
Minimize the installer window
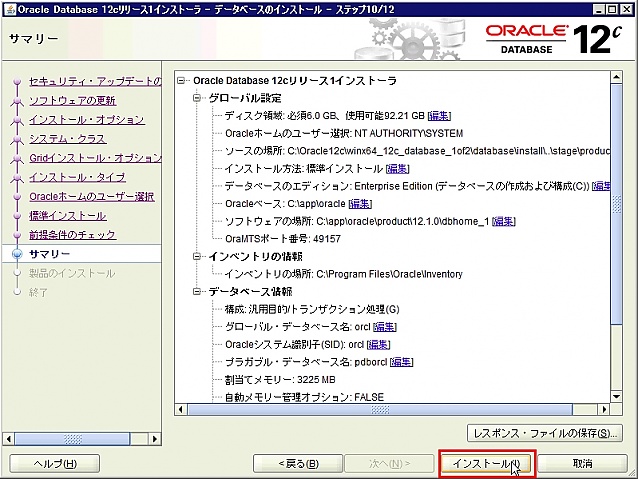coord(598,9)
